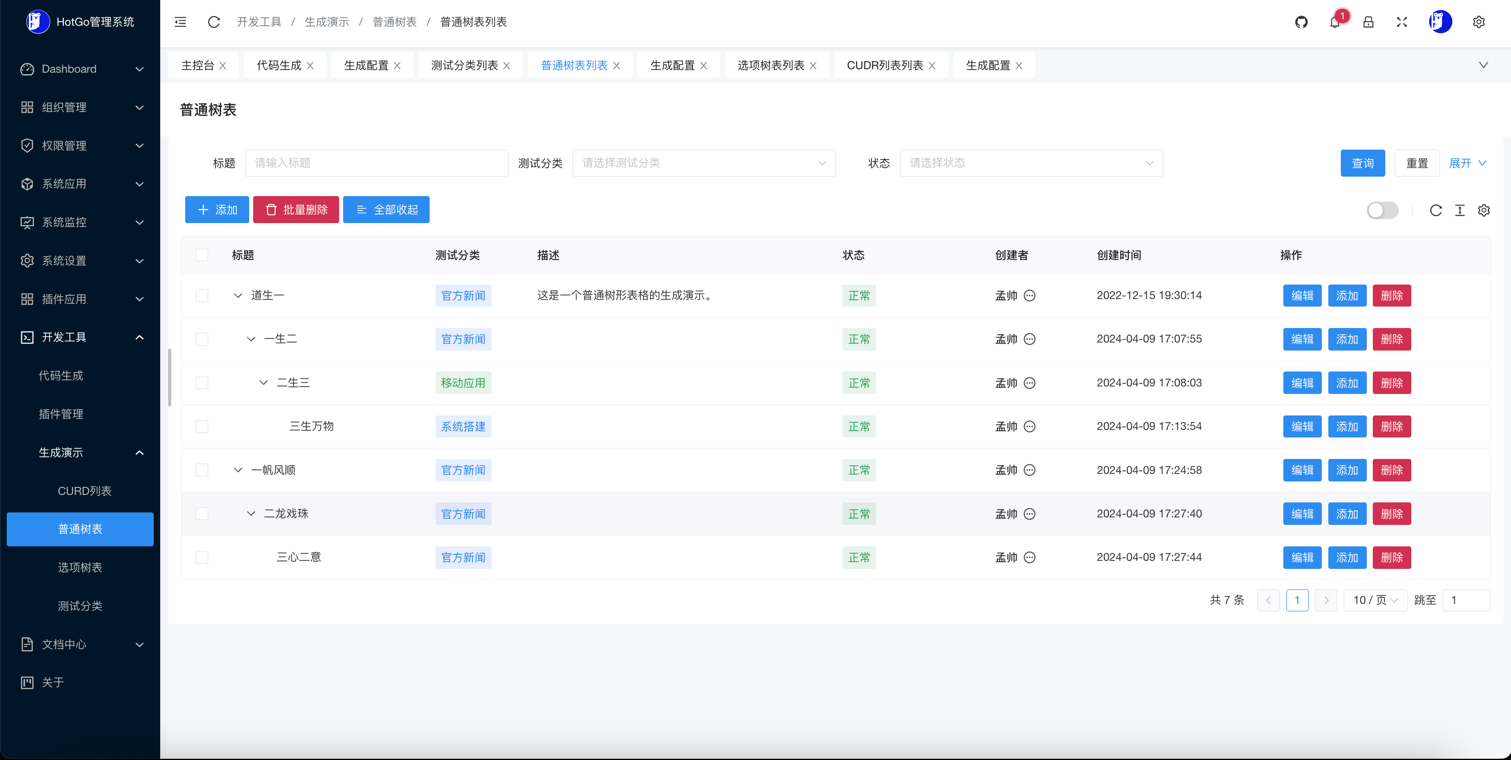Open the 10 / 页 page size dropdown

pos(1375,600)
